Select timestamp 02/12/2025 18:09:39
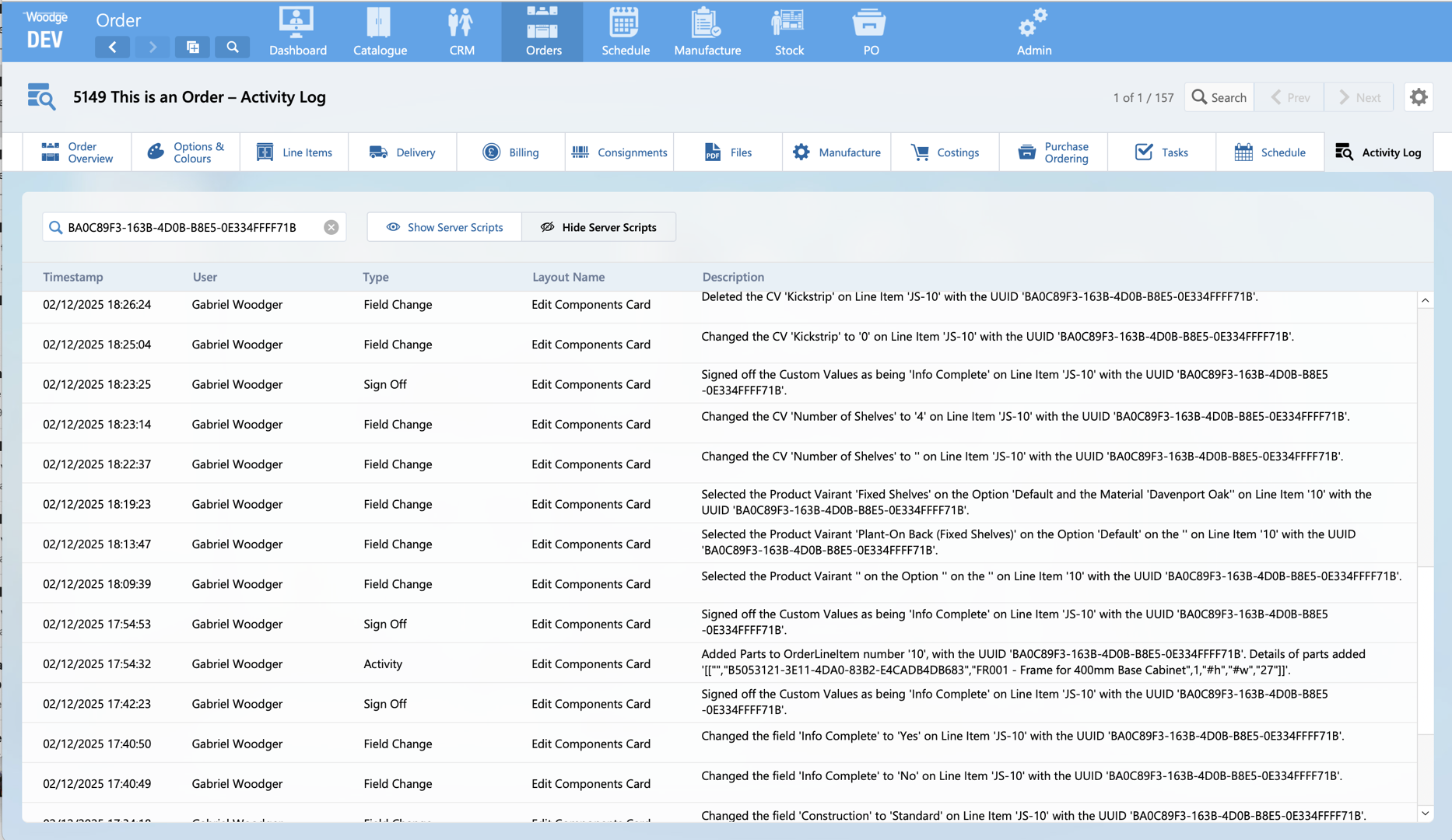 point(97,583)
